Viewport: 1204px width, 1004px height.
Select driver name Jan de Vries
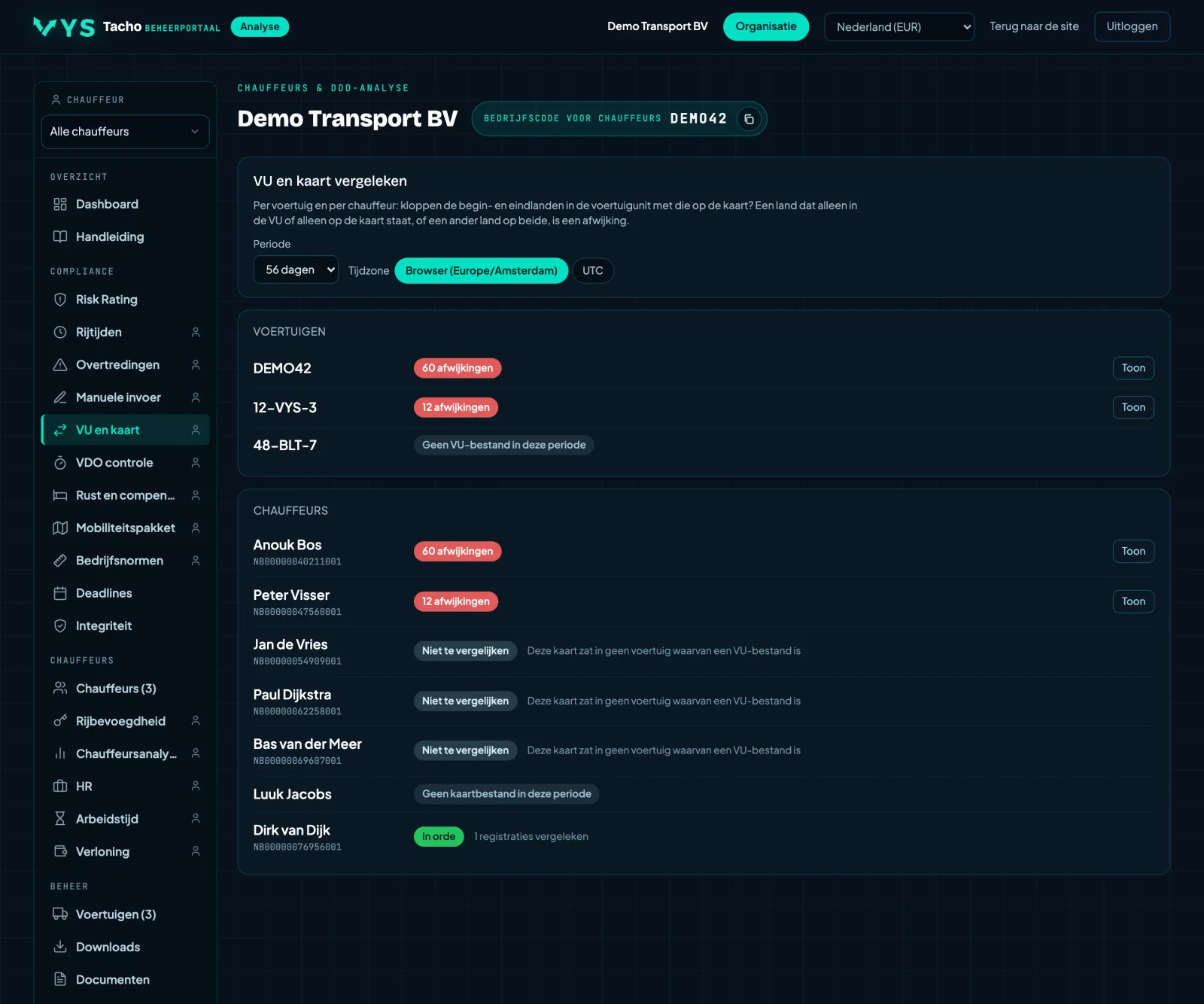(x=290, y=644)
